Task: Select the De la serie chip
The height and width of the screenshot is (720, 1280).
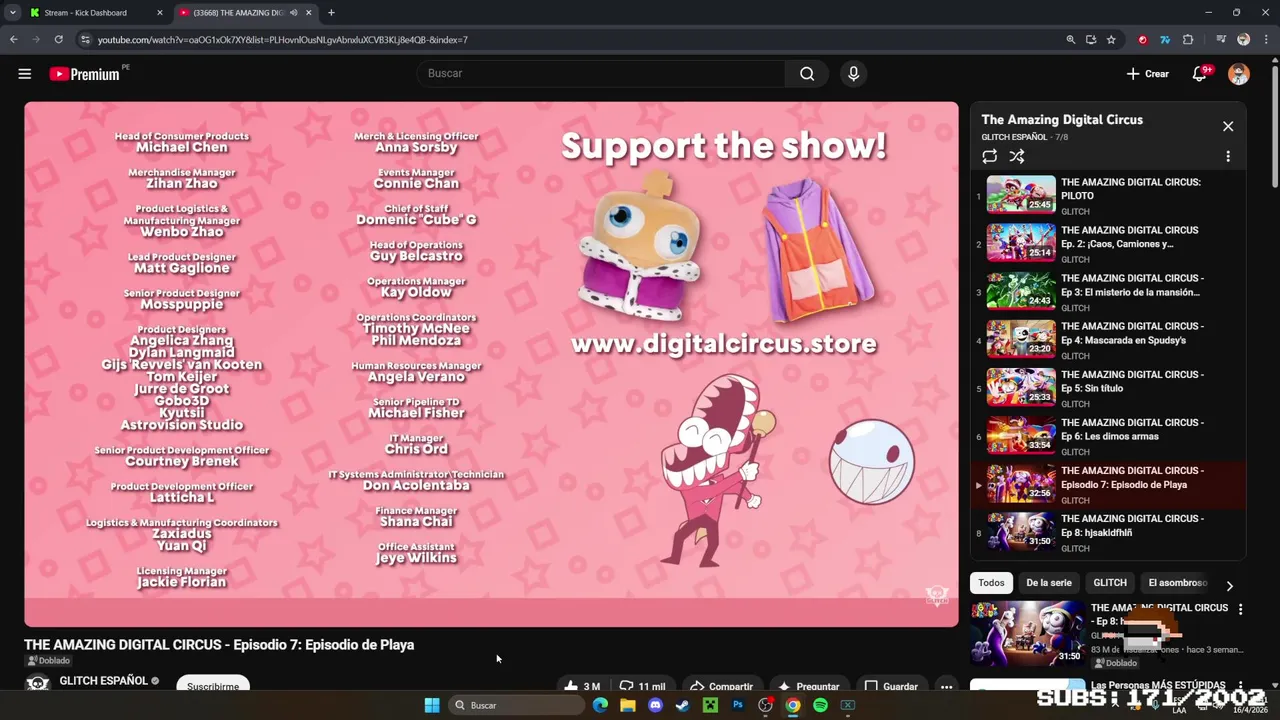Action: pos(1048,583)
